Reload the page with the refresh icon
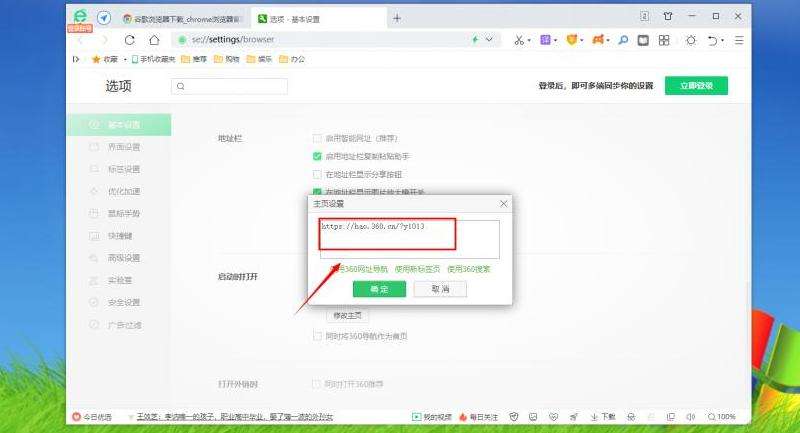Screen dimensions: 800x433 pyautogui.click(x=130, y=40)
